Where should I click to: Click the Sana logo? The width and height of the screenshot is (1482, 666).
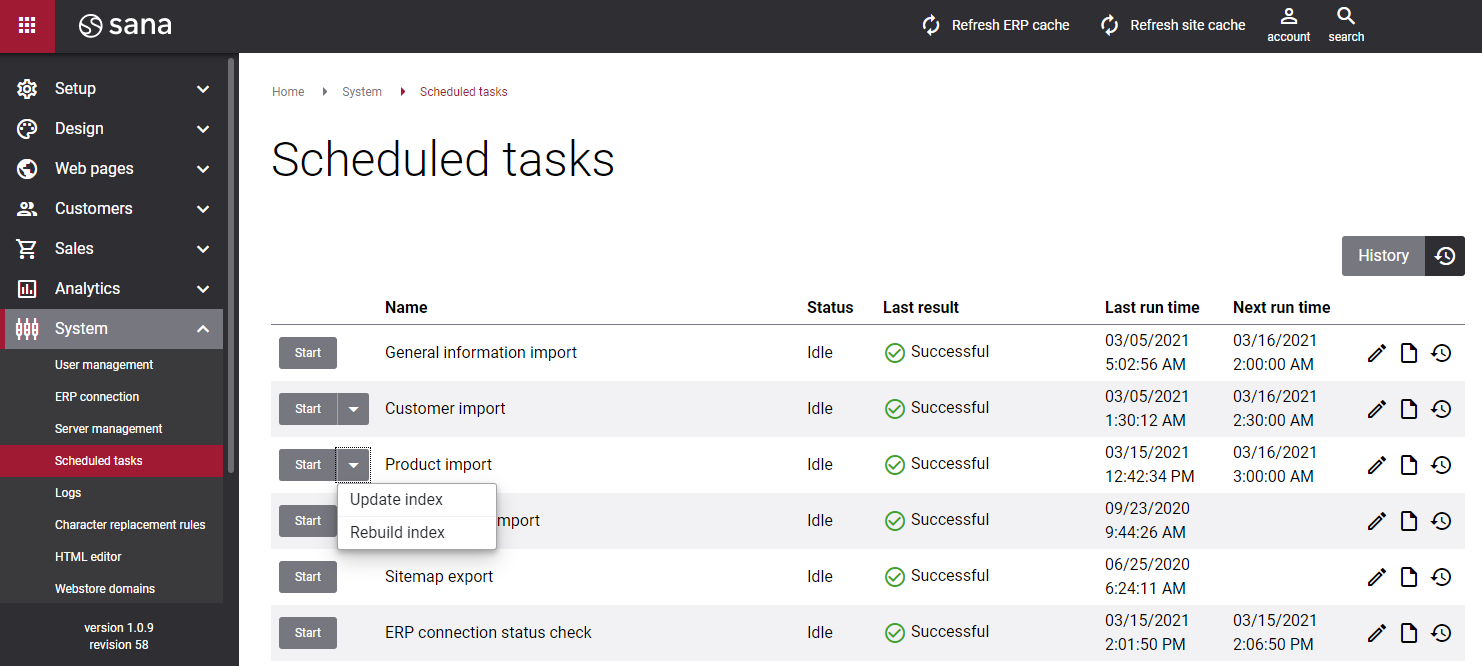(x=126, y=26)
